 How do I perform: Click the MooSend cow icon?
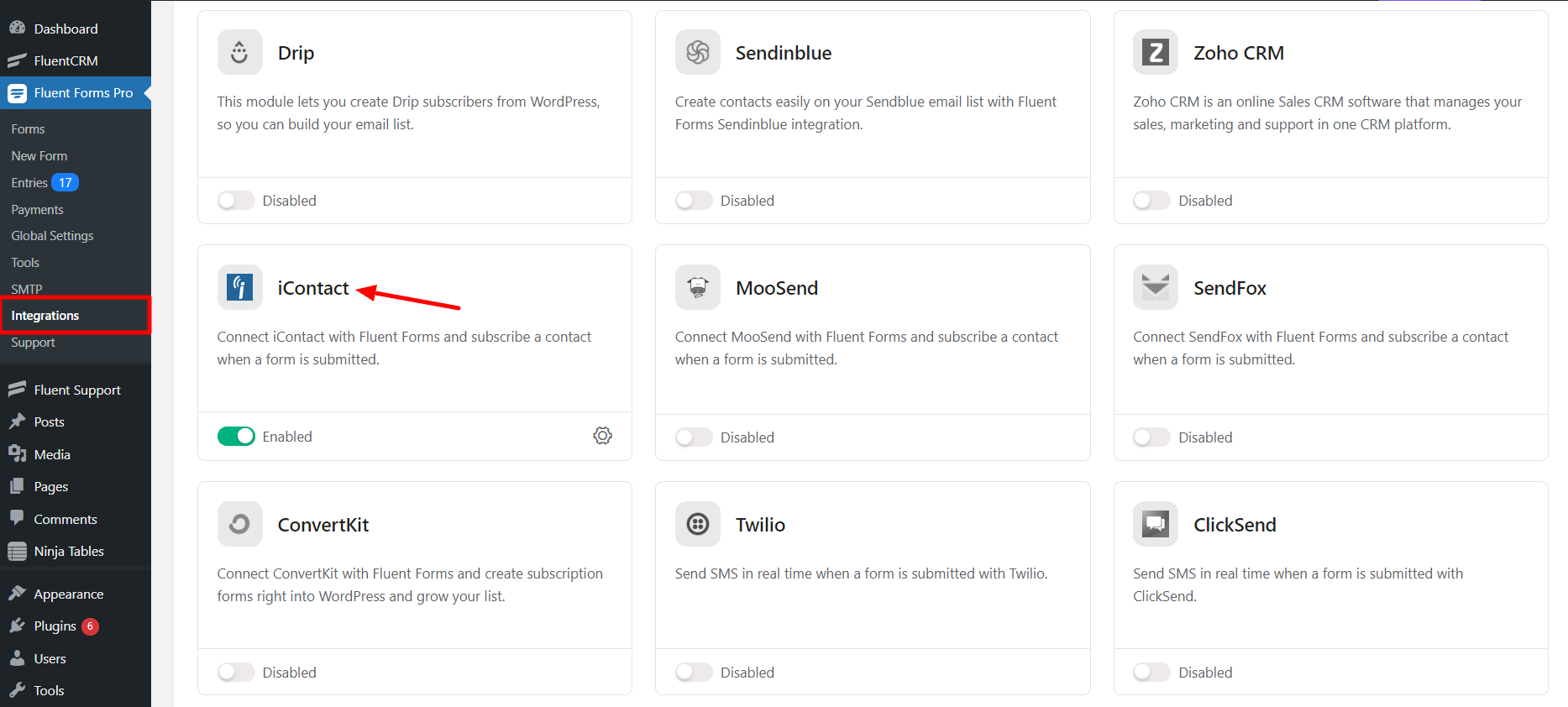click(697, 288)
